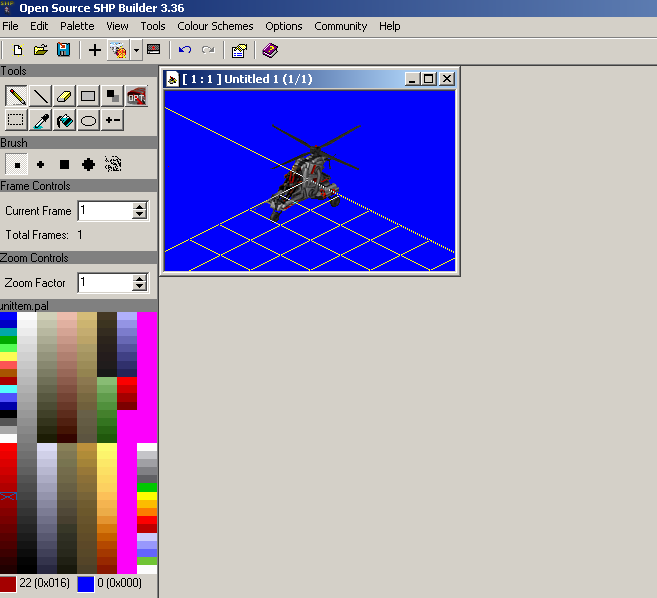Activate the Eyedropper color picker tool
Viewport: 657px width, 598px height.
click(40, 121)
